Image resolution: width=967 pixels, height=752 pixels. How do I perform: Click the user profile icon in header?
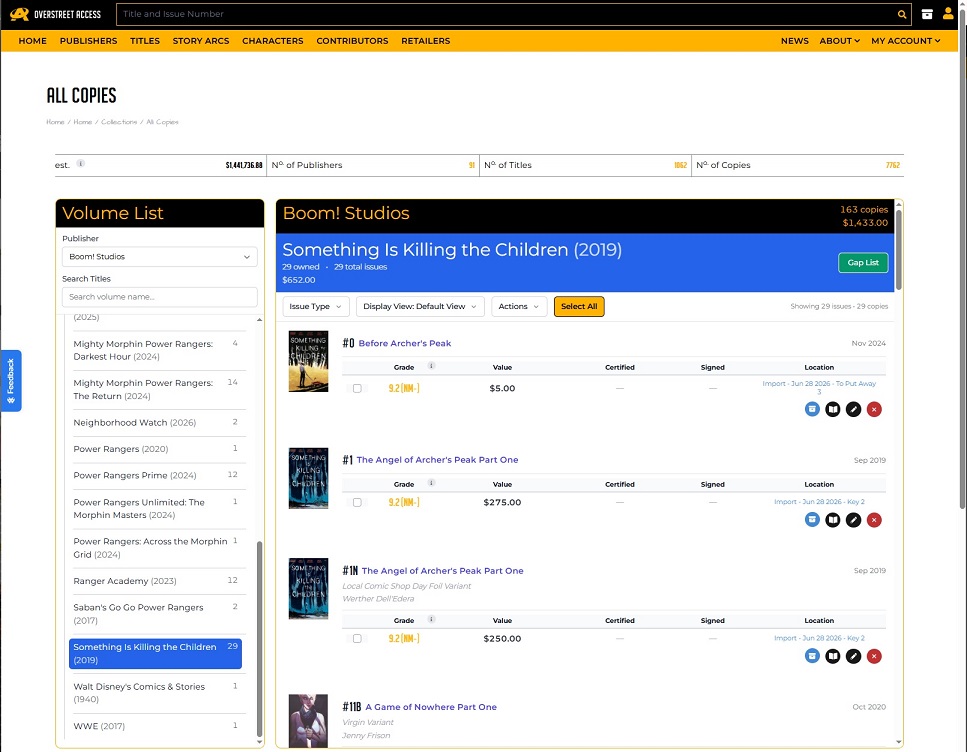pyautogui.click(x=948, y=13)
